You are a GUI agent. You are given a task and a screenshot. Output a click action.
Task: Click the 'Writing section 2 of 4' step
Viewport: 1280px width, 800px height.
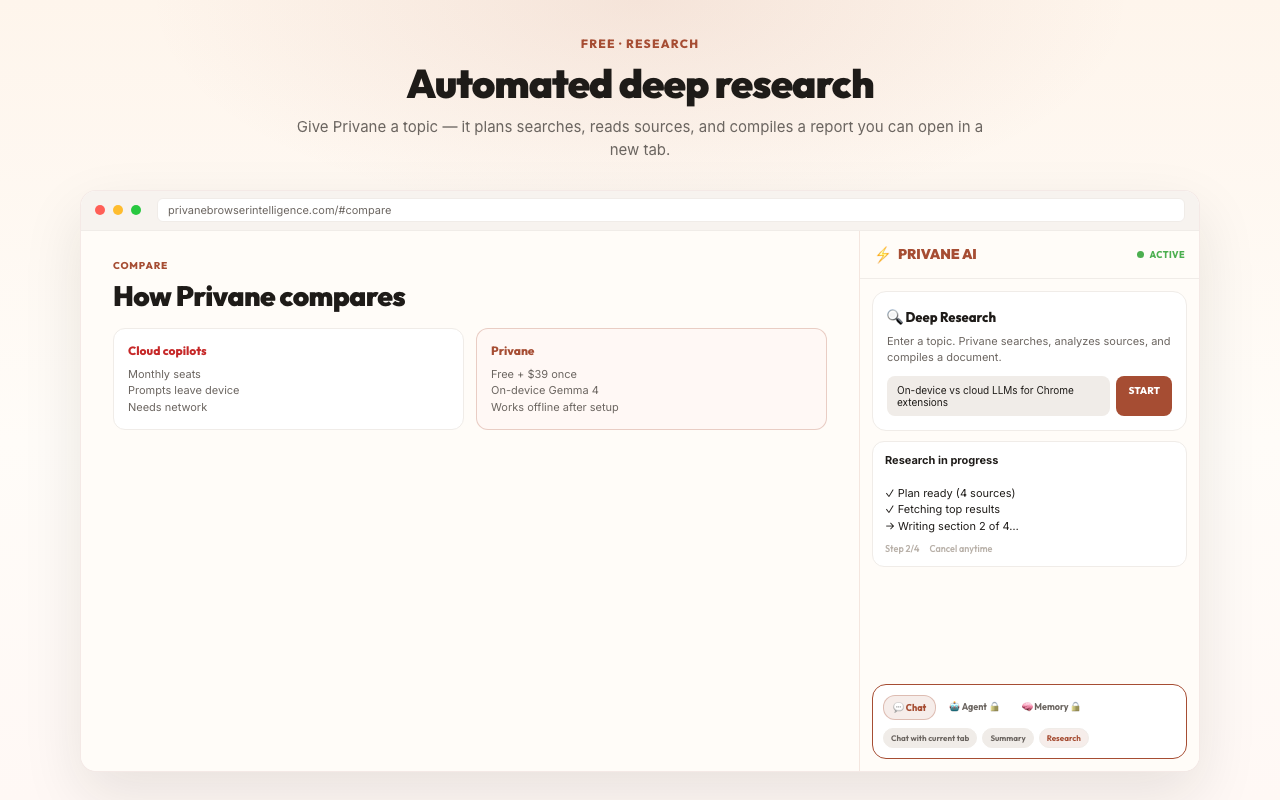point(952,526)
